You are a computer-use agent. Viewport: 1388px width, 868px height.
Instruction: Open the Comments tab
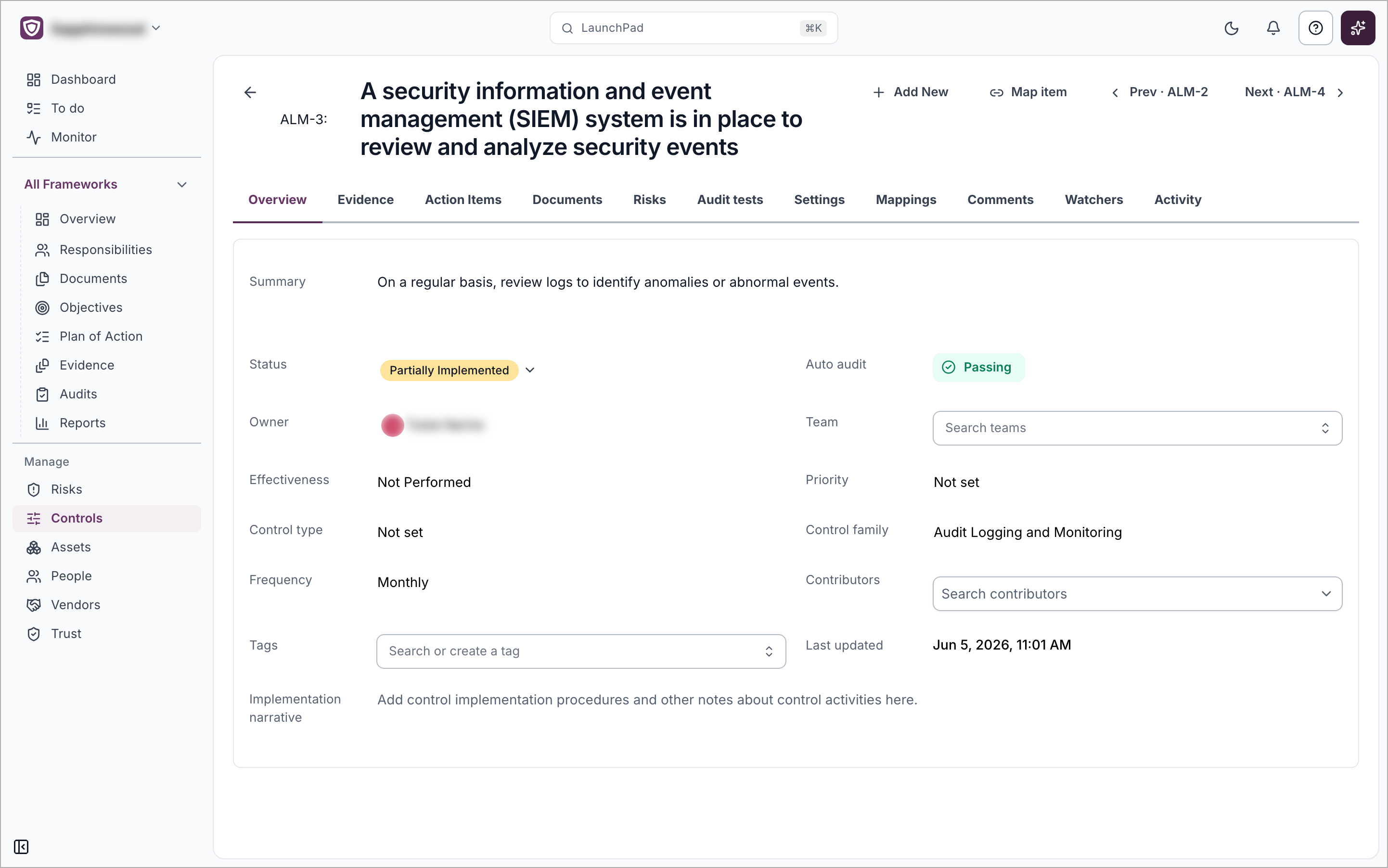click(1001, 200)
